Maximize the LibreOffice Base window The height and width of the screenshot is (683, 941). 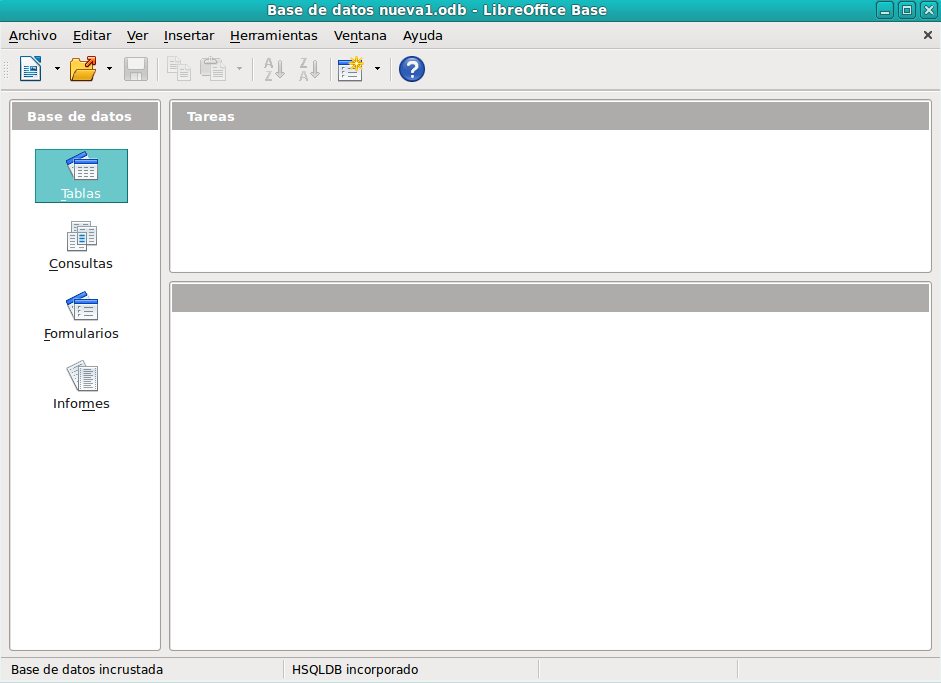pyautogui.click(x=907, y=10)
